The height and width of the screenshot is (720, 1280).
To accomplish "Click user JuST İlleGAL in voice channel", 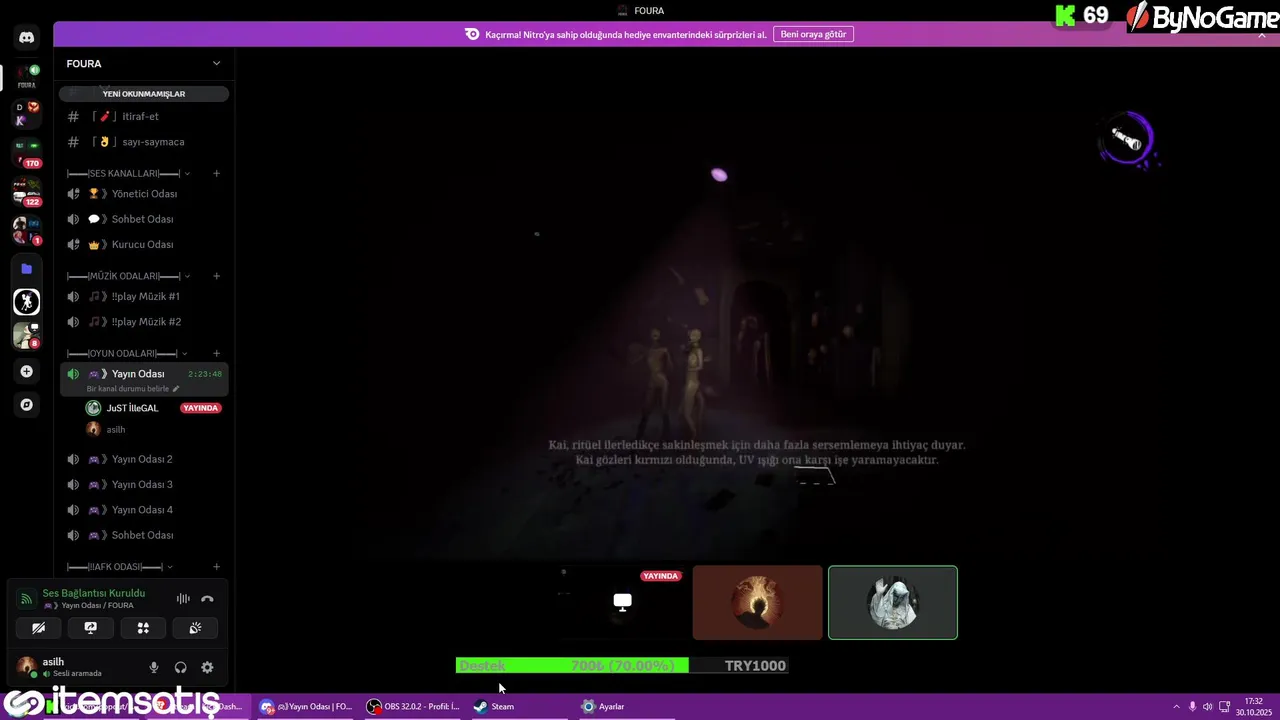I will click(132, 408).
